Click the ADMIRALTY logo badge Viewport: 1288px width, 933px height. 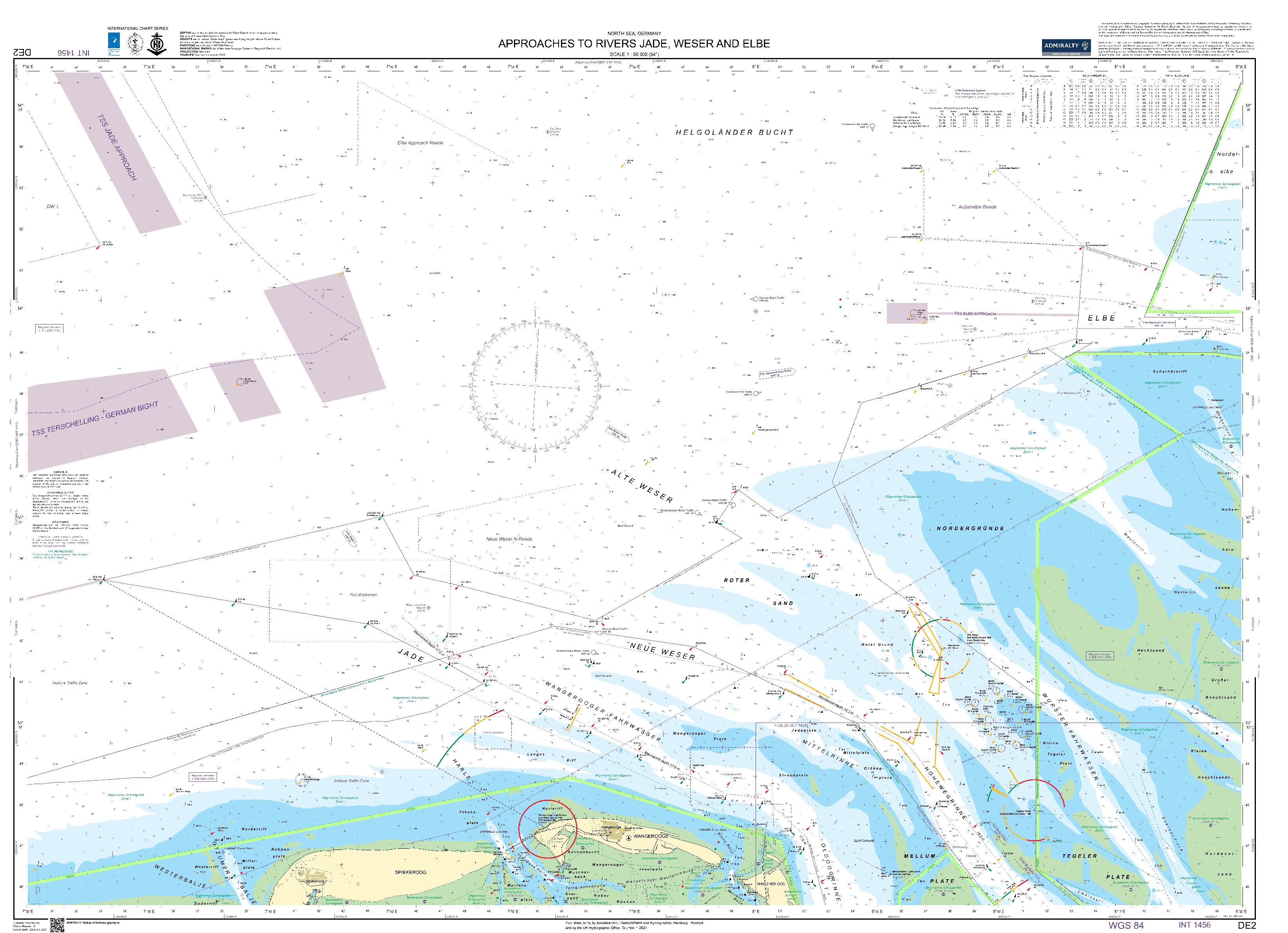pos(1066,47)
